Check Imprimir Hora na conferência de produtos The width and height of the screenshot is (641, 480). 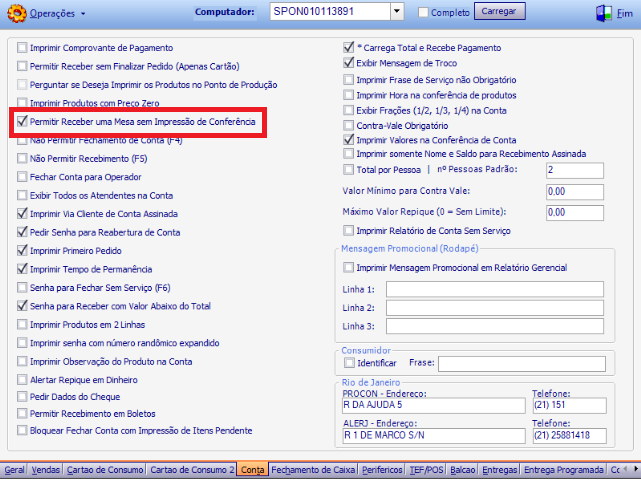coord(348,95)
